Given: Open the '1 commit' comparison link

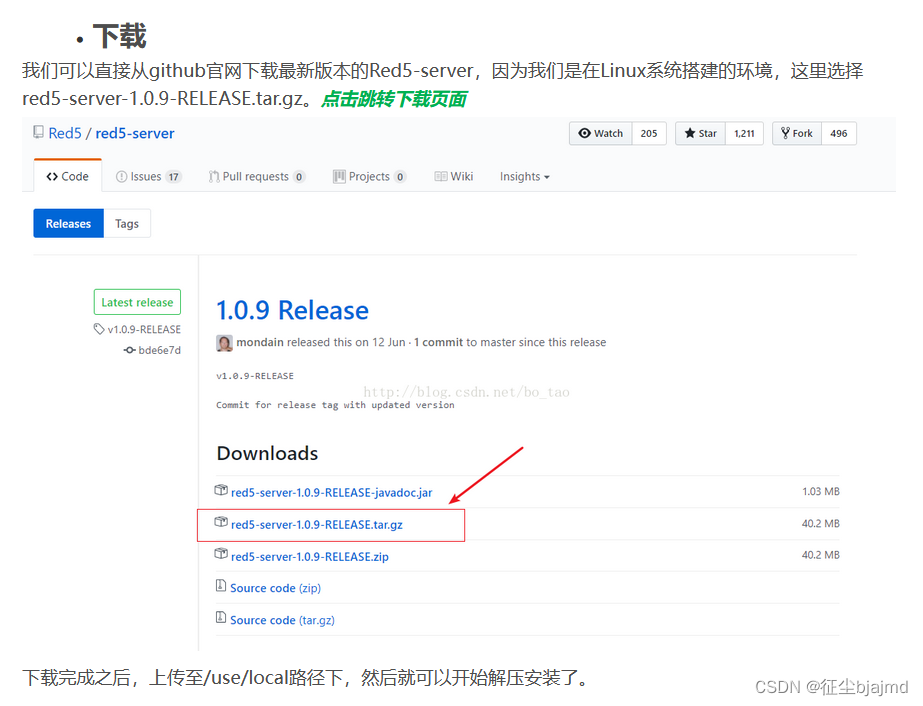Looking at the screenshot, I should point(439,342).
